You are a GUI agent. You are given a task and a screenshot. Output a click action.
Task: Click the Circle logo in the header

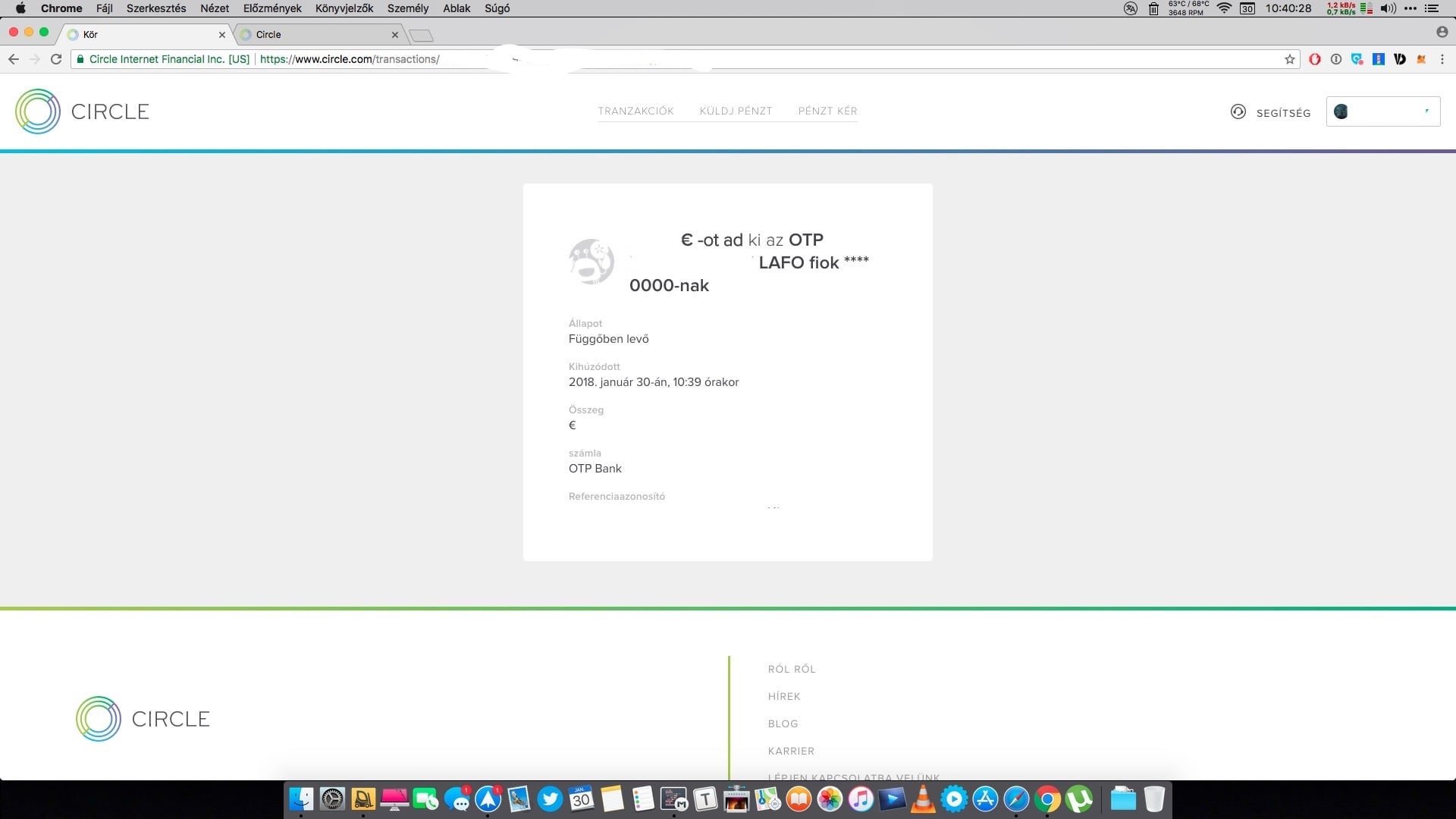[x=82, y=111]
